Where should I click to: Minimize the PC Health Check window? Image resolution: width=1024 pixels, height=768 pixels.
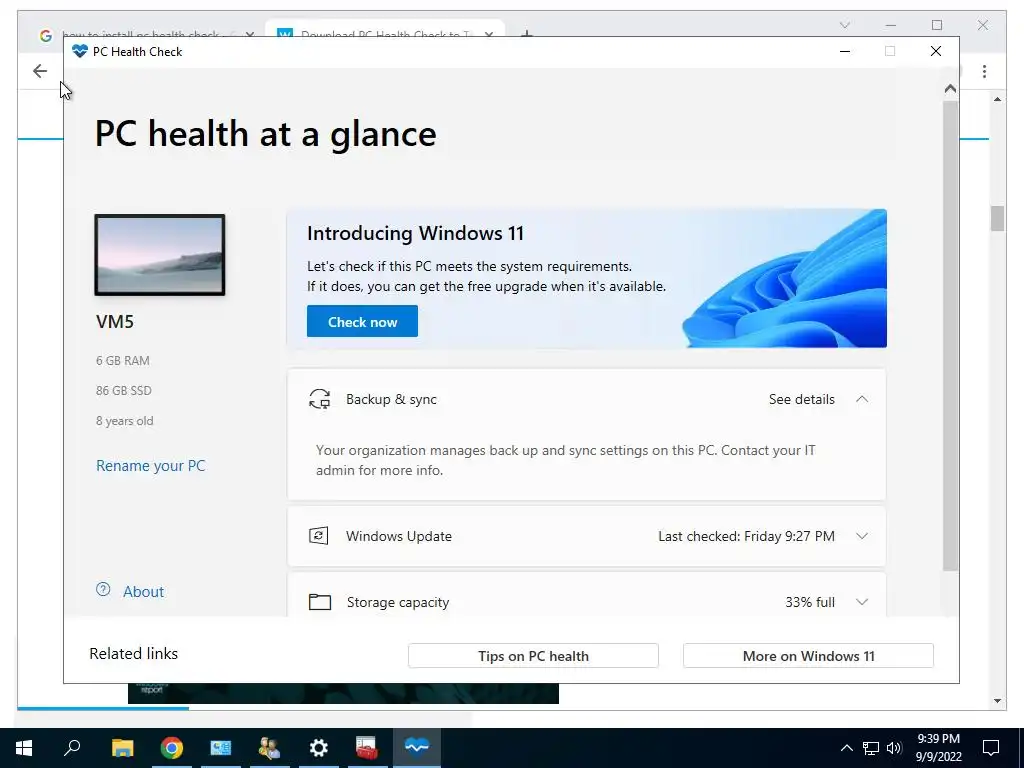tap(844, 51)
